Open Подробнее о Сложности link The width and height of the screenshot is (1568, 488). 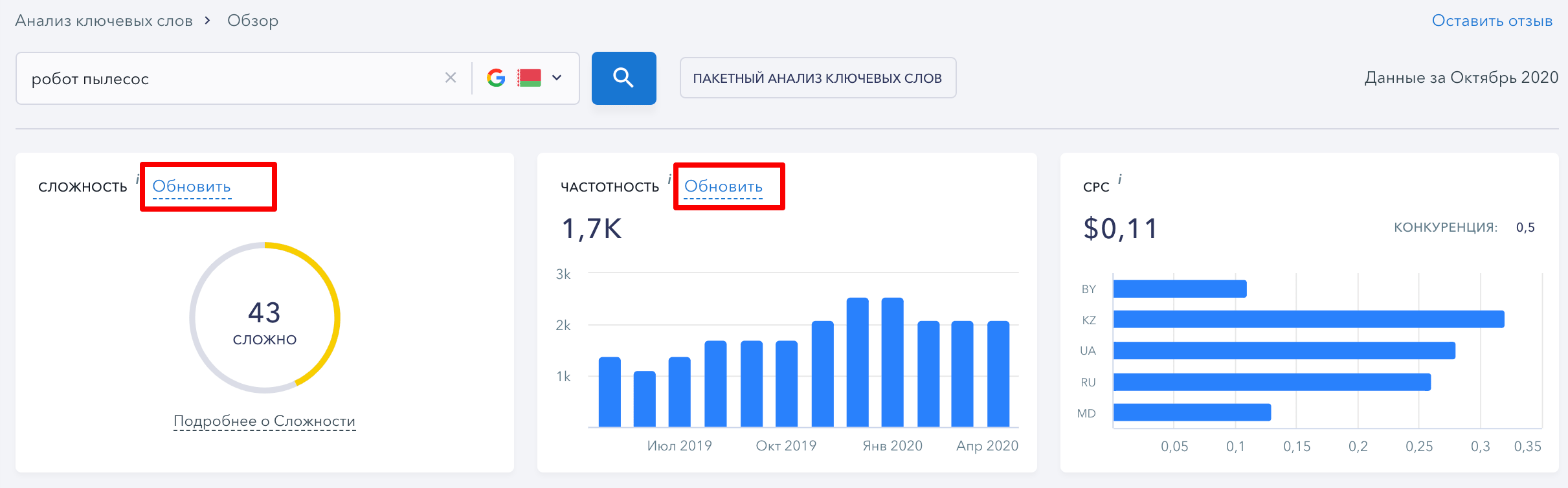coord(264,421)
